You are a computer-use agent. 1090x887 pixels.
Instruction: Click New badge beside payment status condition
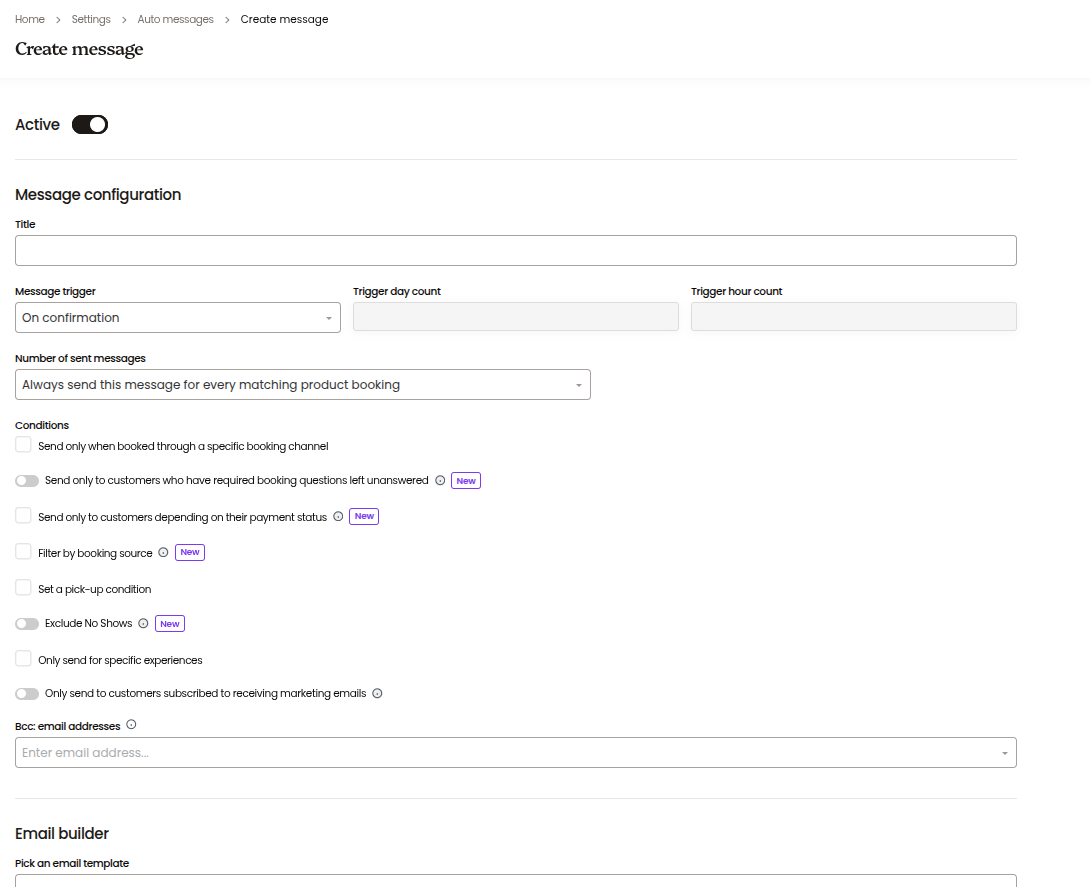[x=364, y=516]
